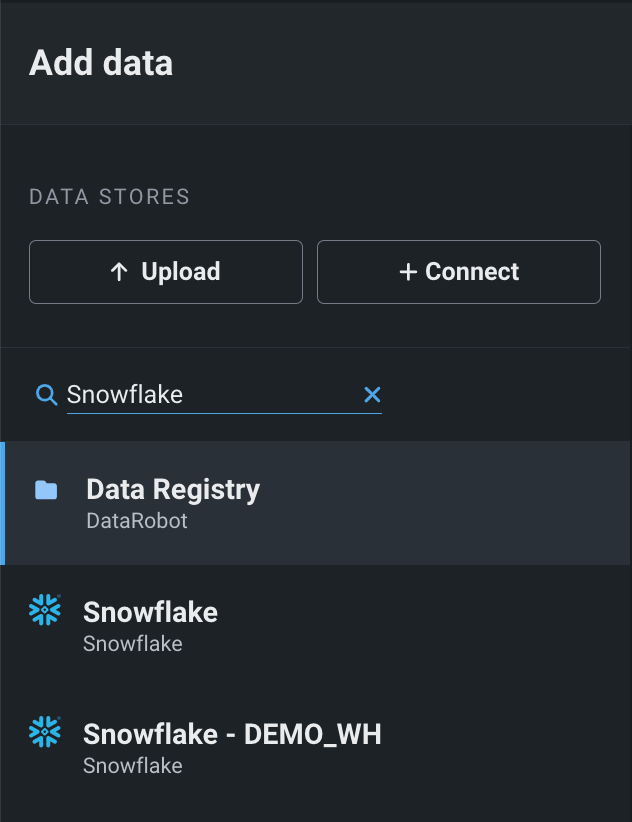632x822 pixels.
Task: Click the logo icon beside the first Snowflake entry
Action: click(45, 610)
